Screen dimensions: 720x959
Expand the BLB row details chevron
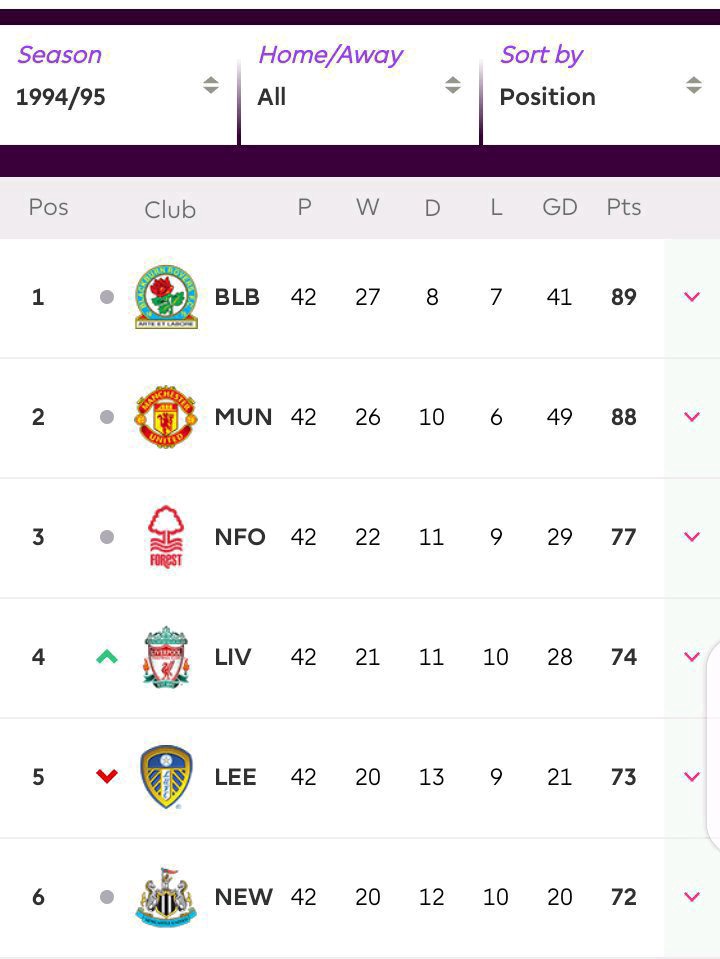(x=692, y=297)
